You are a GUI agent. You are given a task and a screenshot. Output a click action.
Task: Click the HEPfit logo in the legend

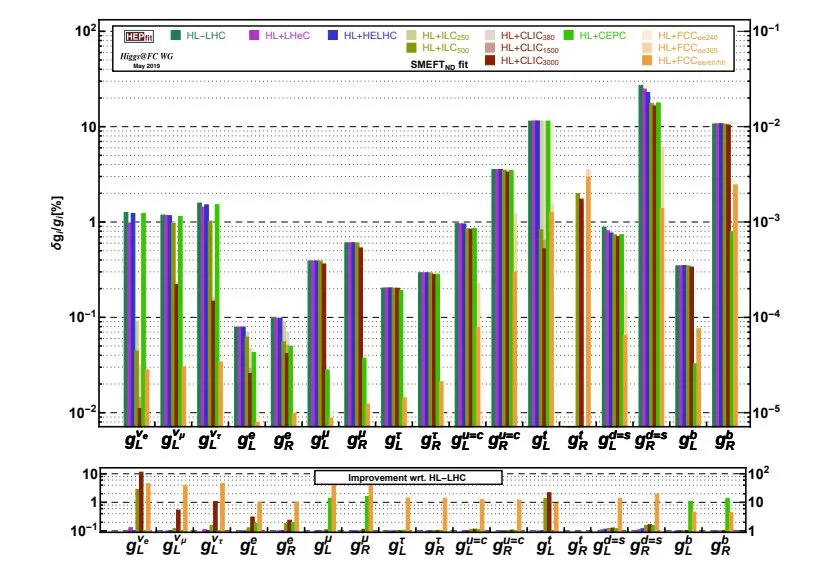tap(139, 36)
